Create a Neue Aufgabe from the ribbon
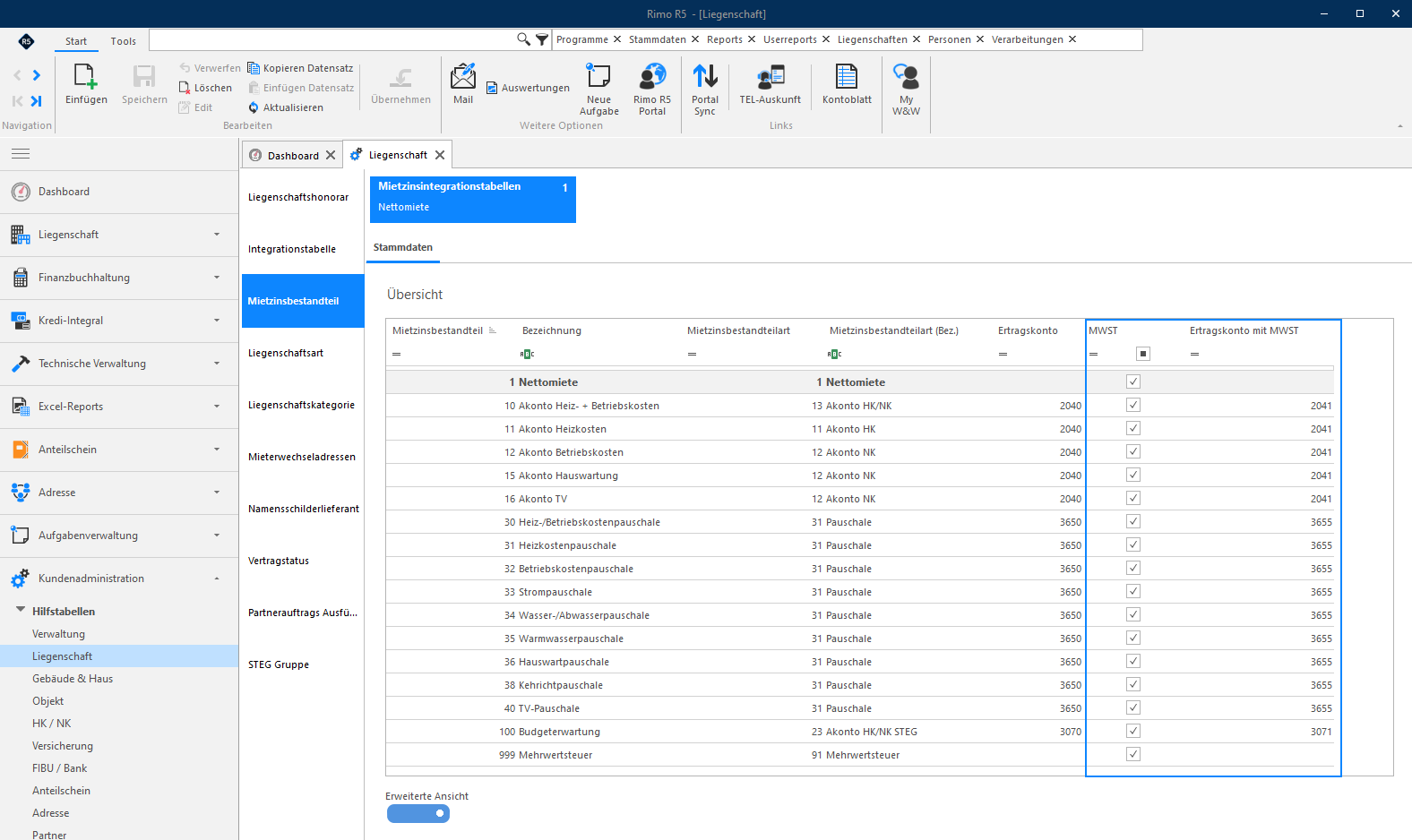This screenshot has height=840, width=1412. click(x=598, y=90)
